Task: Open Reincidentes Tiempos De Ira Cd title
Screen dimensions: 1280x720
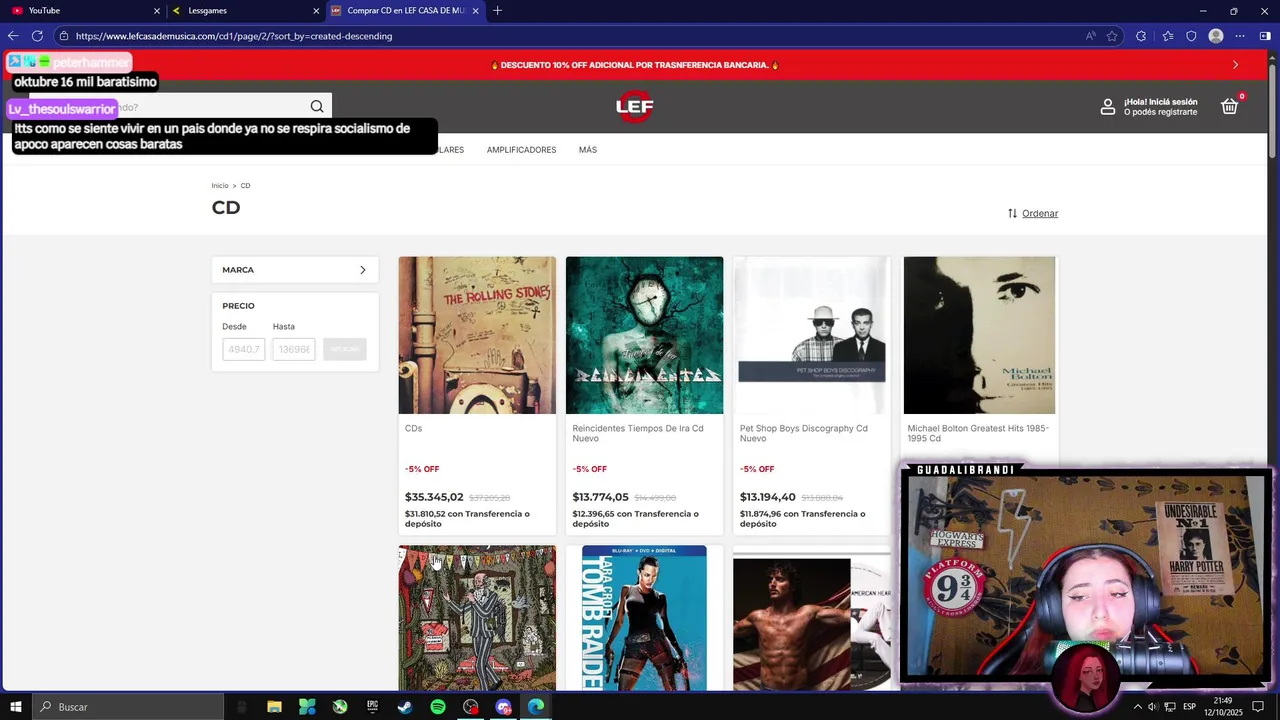Action: pyautogui.click(x=637, y=433)
